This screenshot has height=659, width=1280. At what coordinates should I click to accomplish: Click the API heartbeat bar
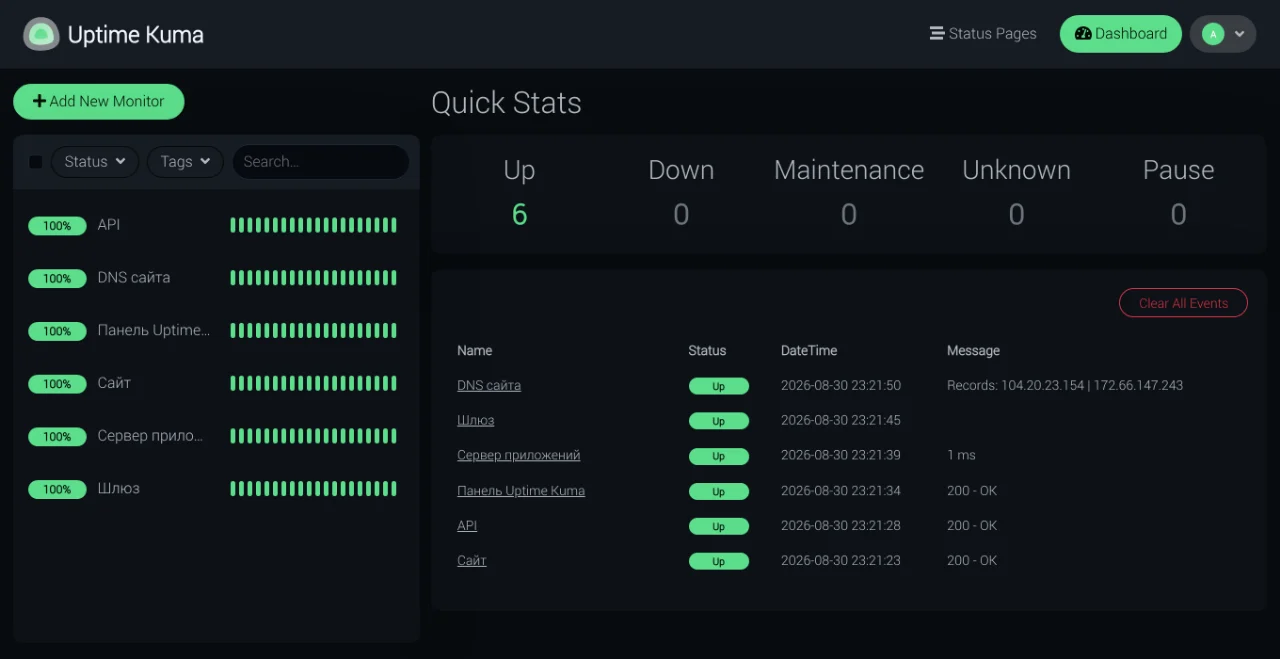tap(313, 225)
